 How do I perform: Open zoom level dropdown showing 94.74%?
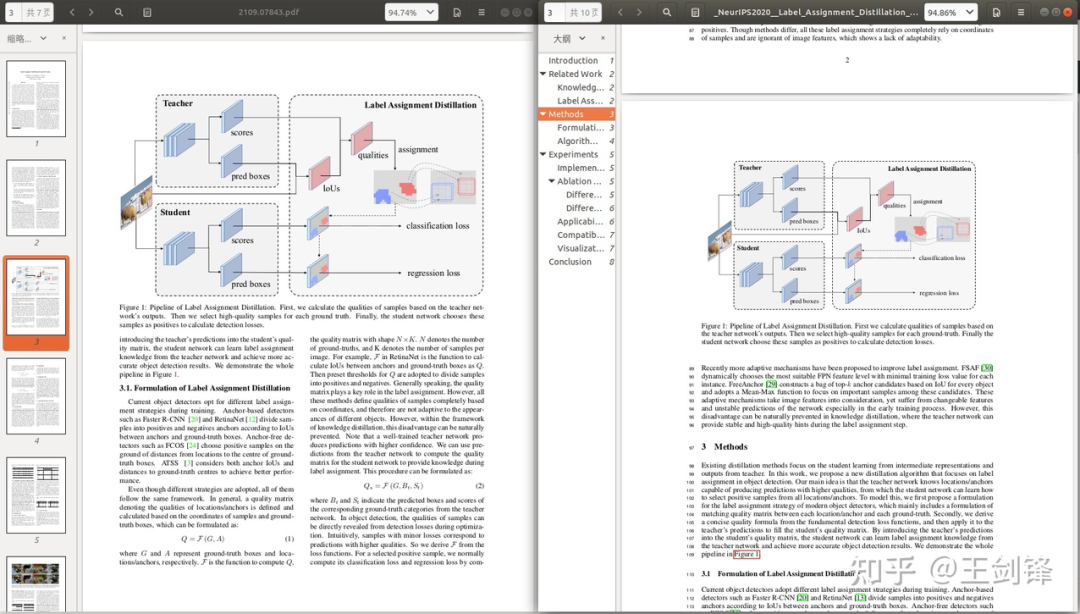click(411, 12)
